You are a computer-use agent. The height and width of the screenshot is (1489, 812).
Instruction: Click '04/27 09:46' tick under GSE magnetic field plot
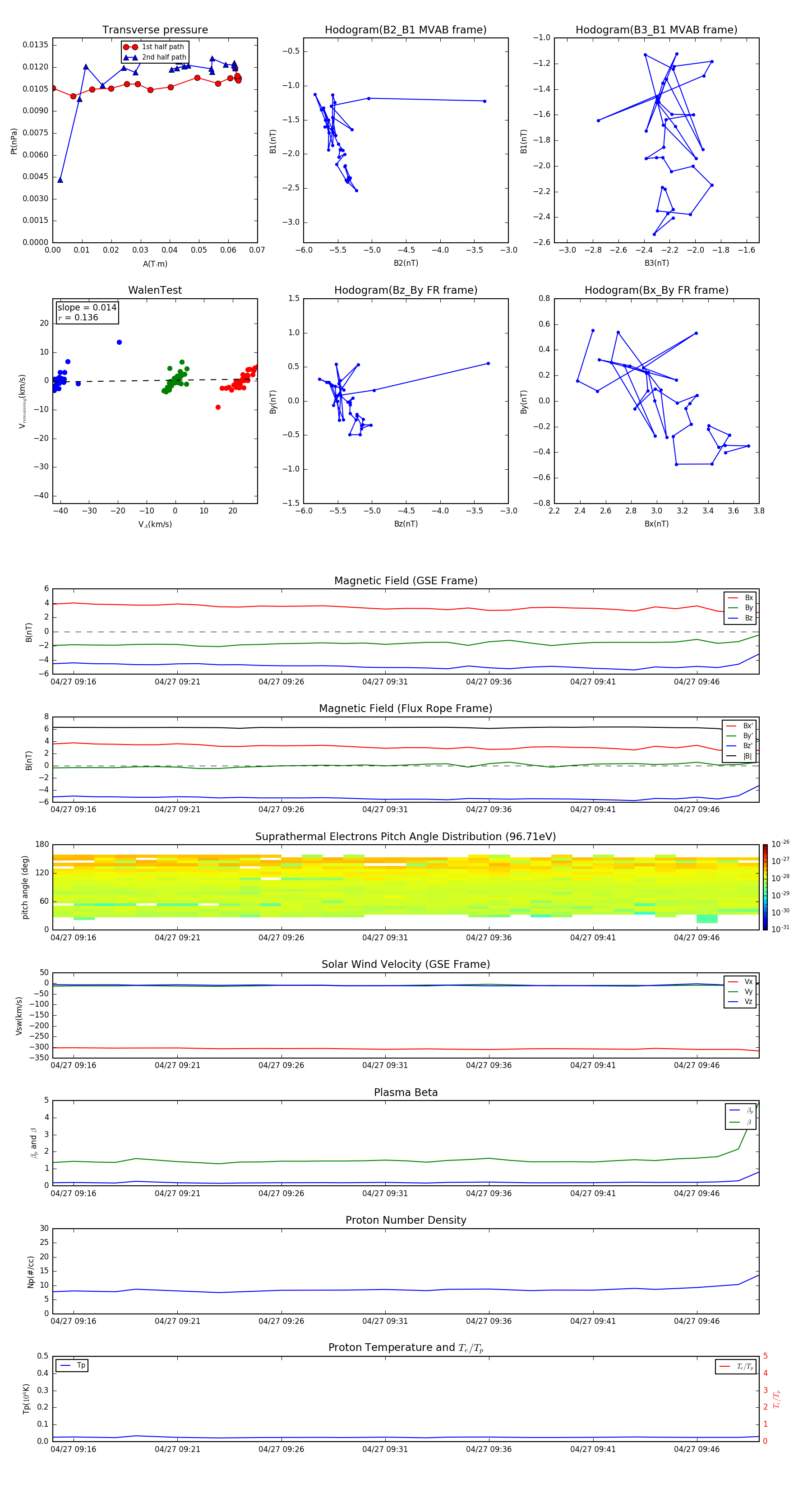(x=697, y=682)
